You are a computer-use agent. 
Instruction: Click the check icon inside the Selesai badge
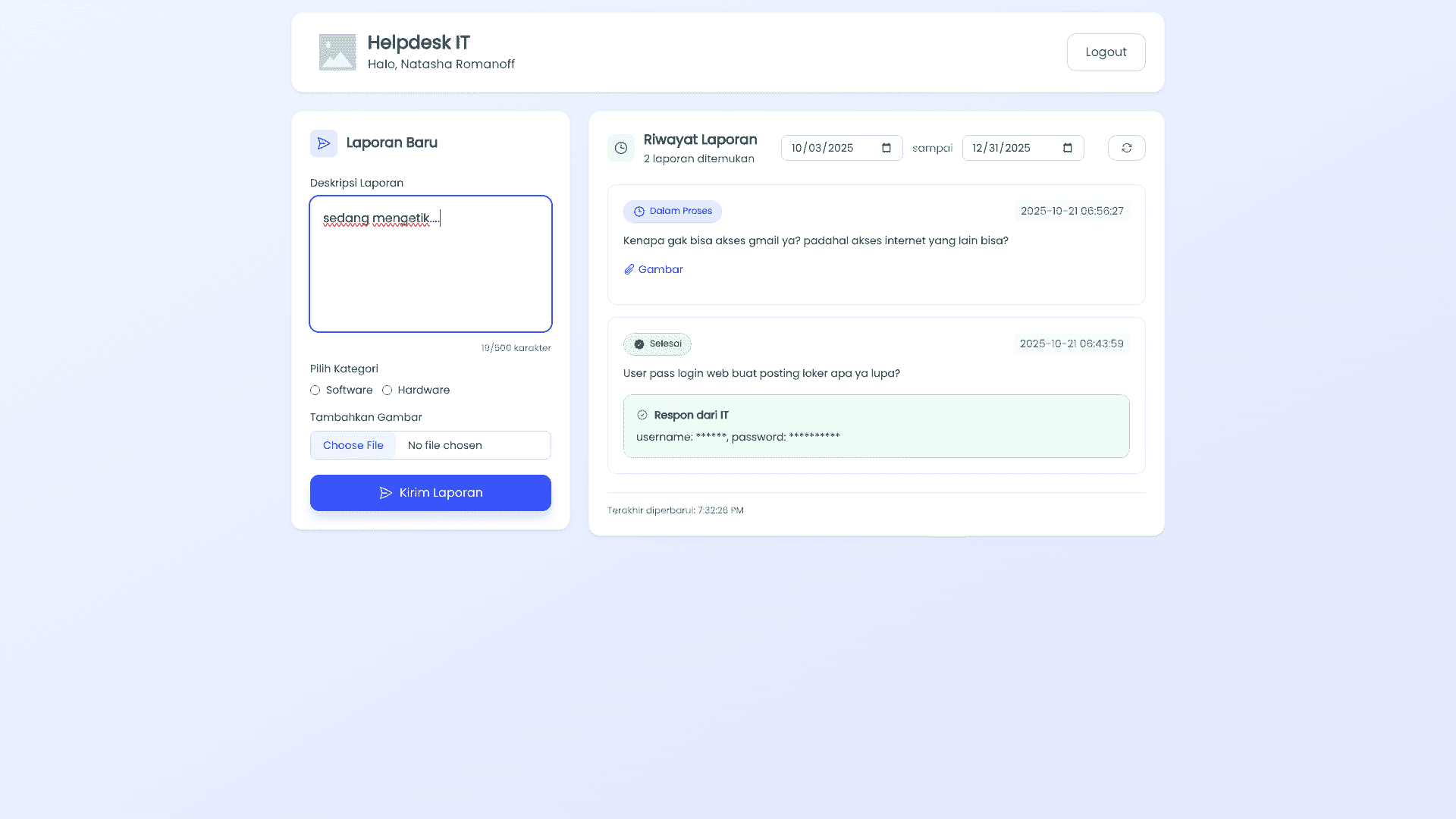coord(639,344)
